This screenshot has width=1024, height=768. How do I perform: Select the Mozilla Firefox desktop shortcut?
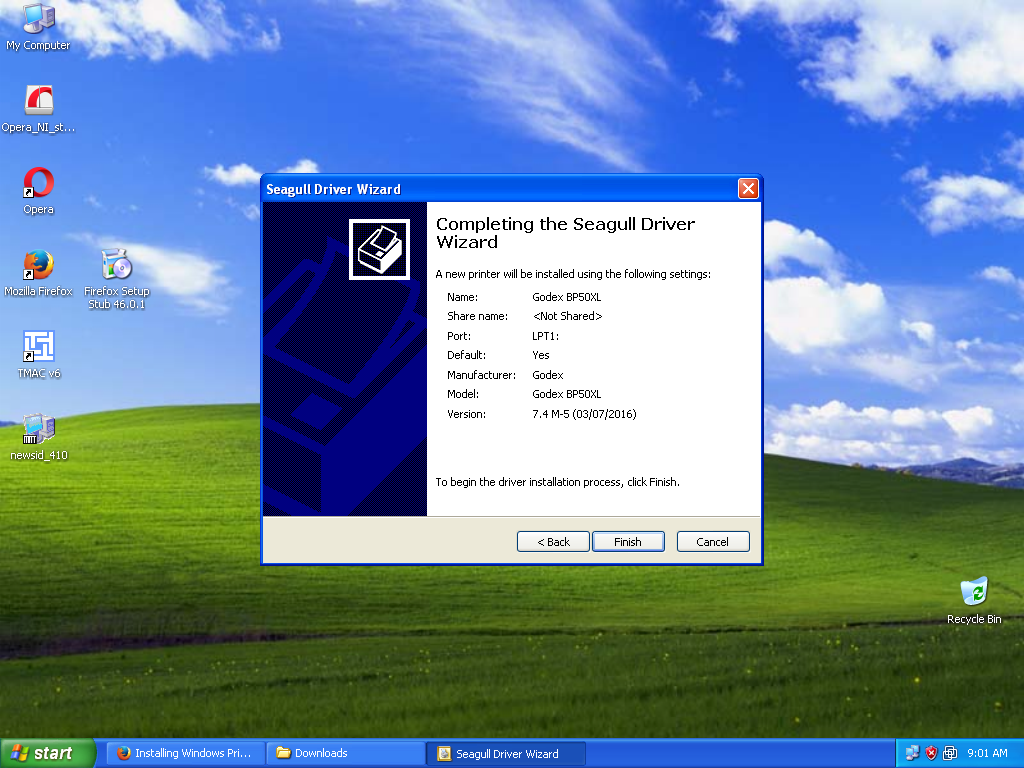coord(39,273)
